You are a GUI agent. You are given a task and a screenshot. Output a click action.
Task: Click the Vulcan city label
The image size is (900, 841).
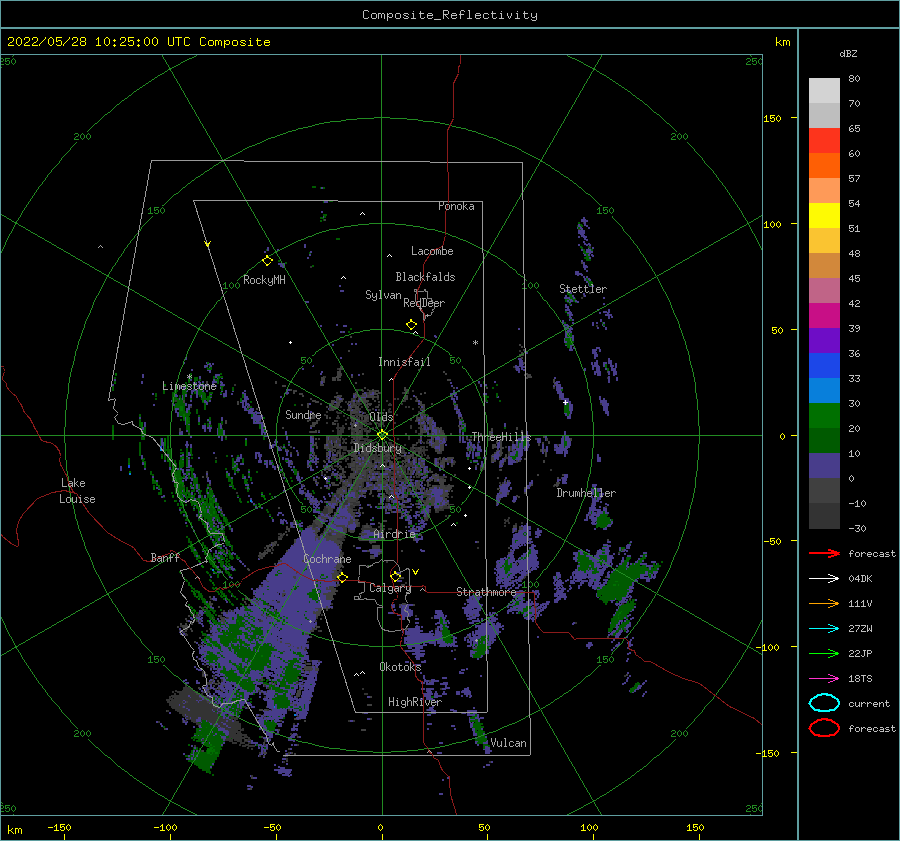(509, 743)
